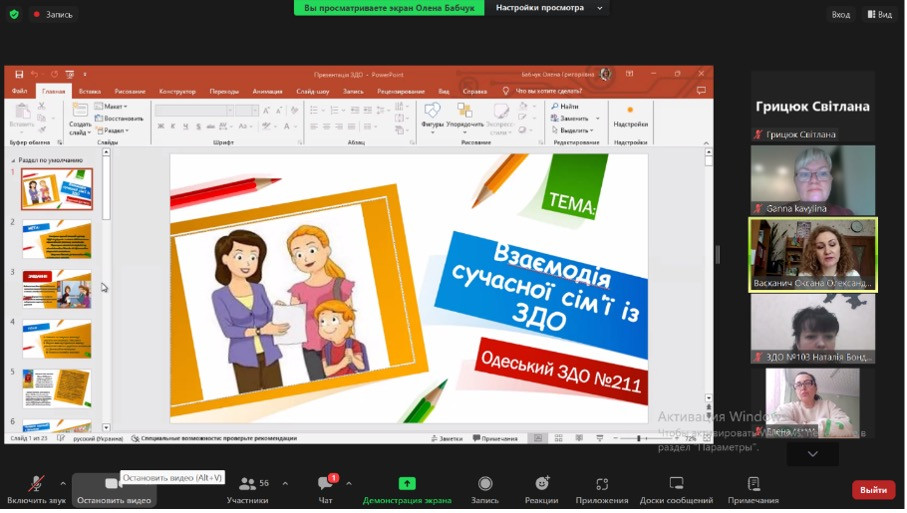Click the Вставка tab in PowerPoint ribbon

click(89, 91)
